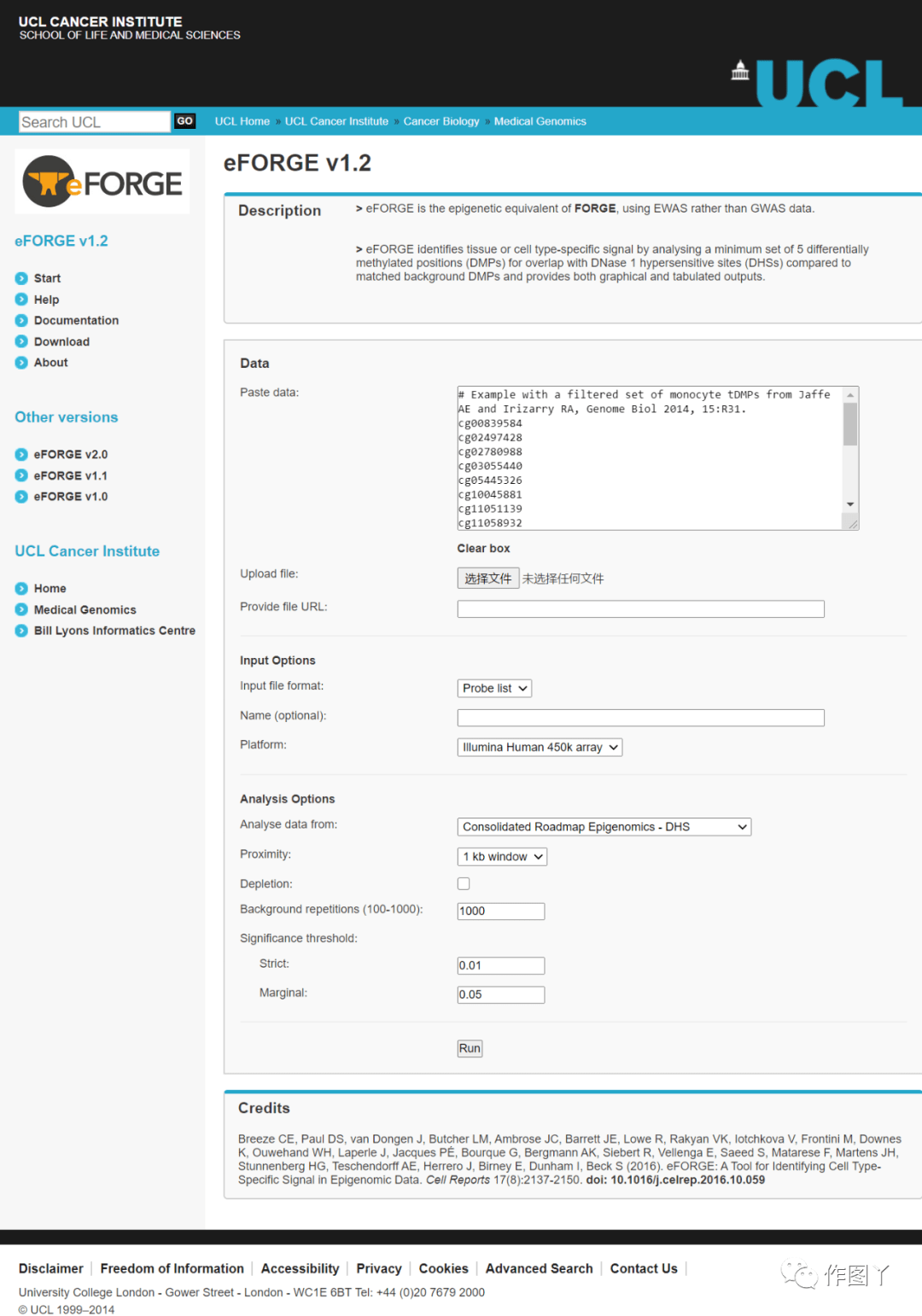
Task: Open the Start sidebar link
Action: click(47, 278)
